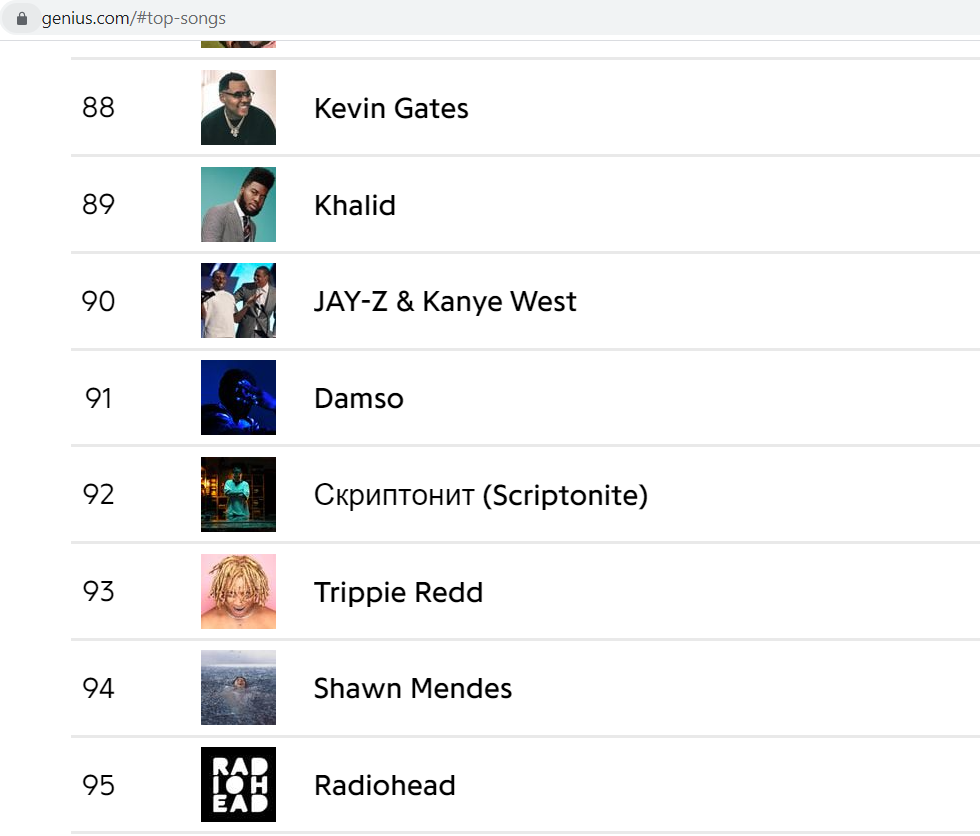The image size is (980, 836).
Task: Open the Kevin Gates artist link
Action: click(391, 108)
